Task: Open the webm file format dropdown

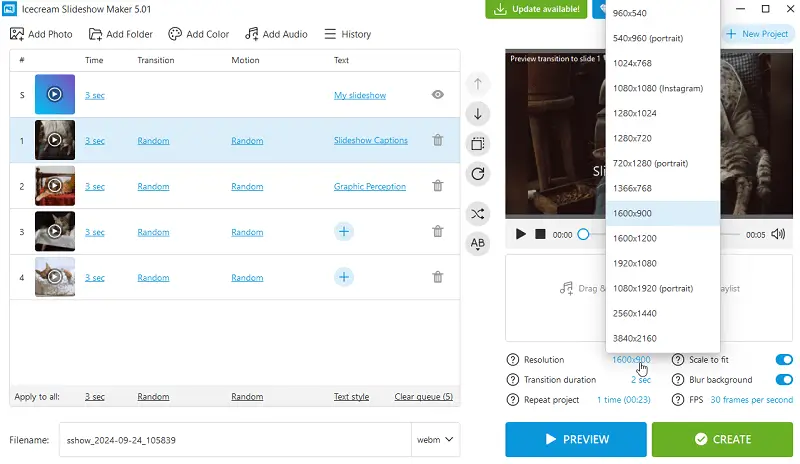Action: point(435,439)
